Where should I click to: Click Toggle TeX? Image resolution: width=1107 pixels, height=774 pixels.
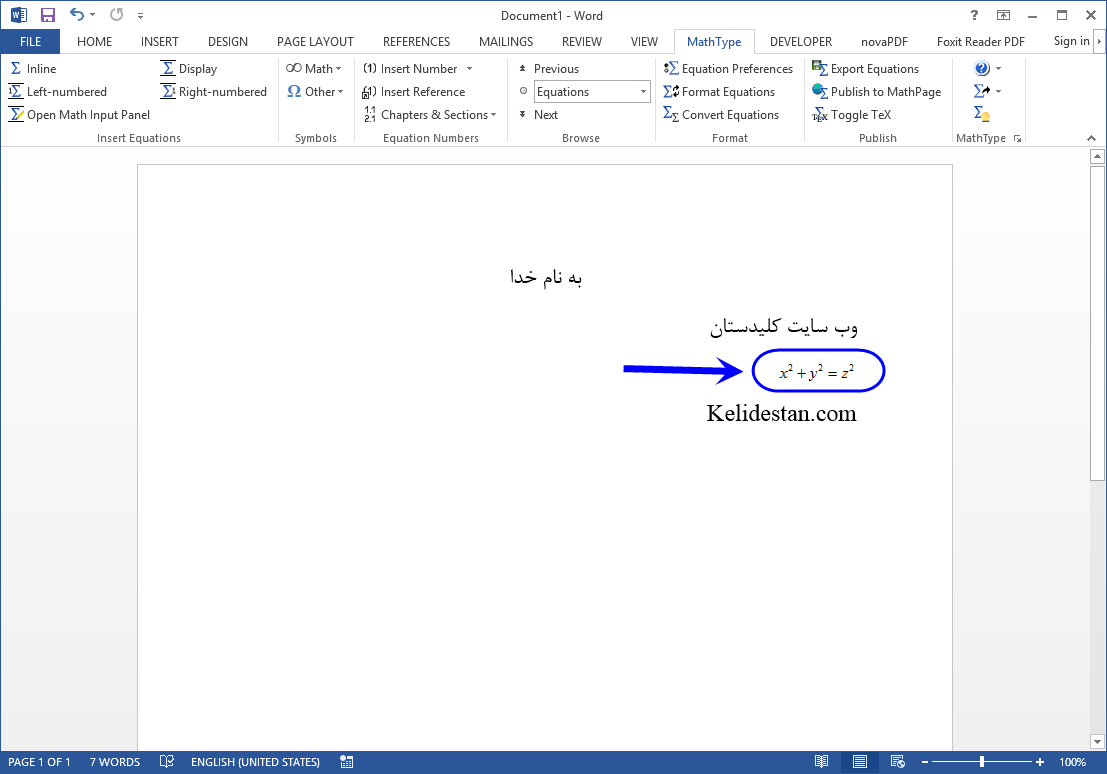click(851, 114)
